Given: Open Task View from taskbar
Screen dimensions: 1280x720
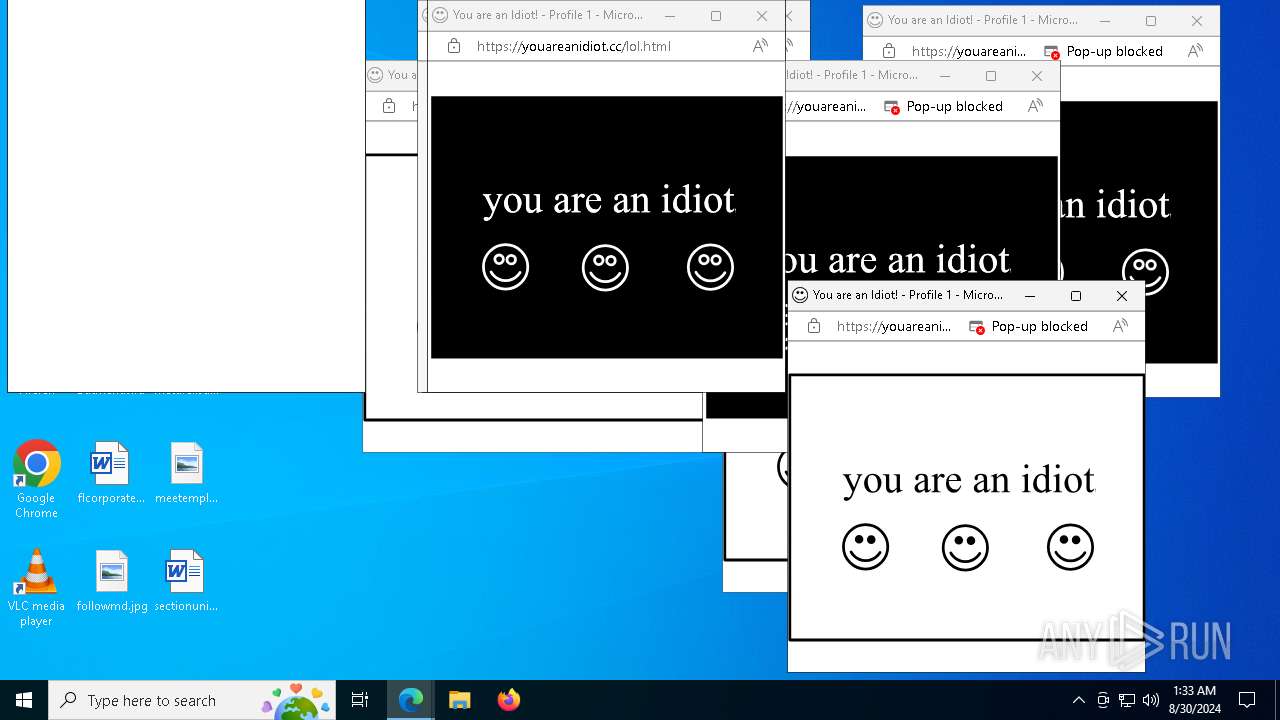Looking at the screenshot, I should 360,700.
